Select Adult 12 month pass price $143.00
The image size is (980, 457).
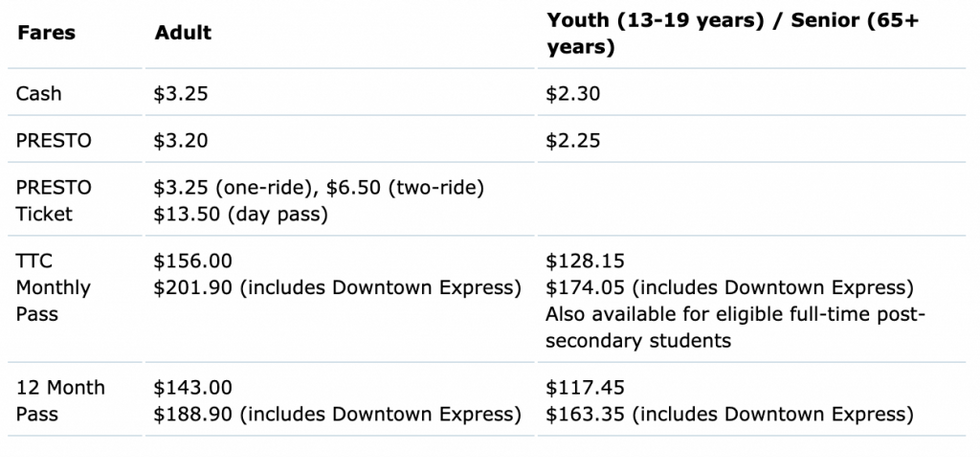click(192, 388)
